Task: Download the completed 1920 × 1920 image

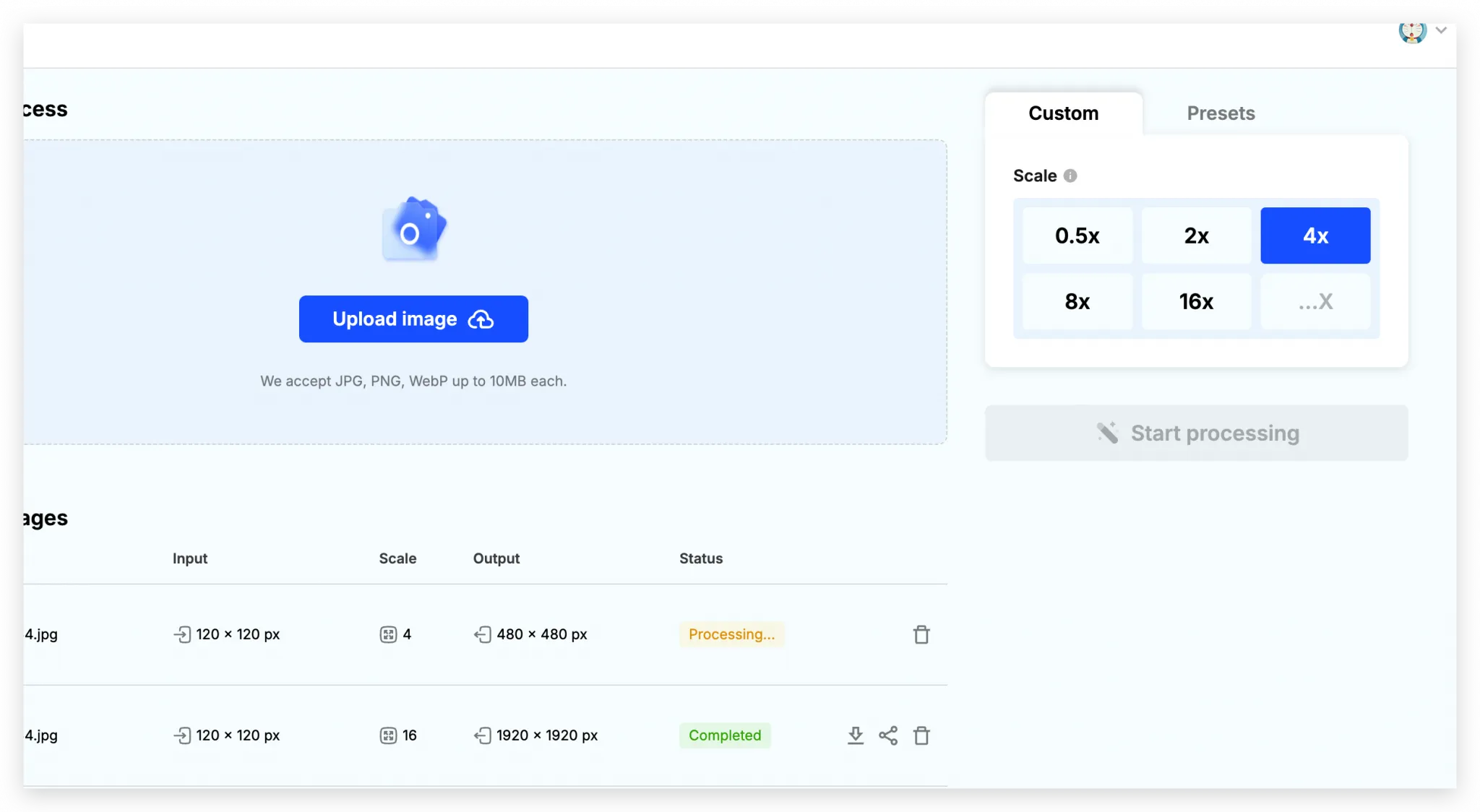Action: (x=855, y=735)
